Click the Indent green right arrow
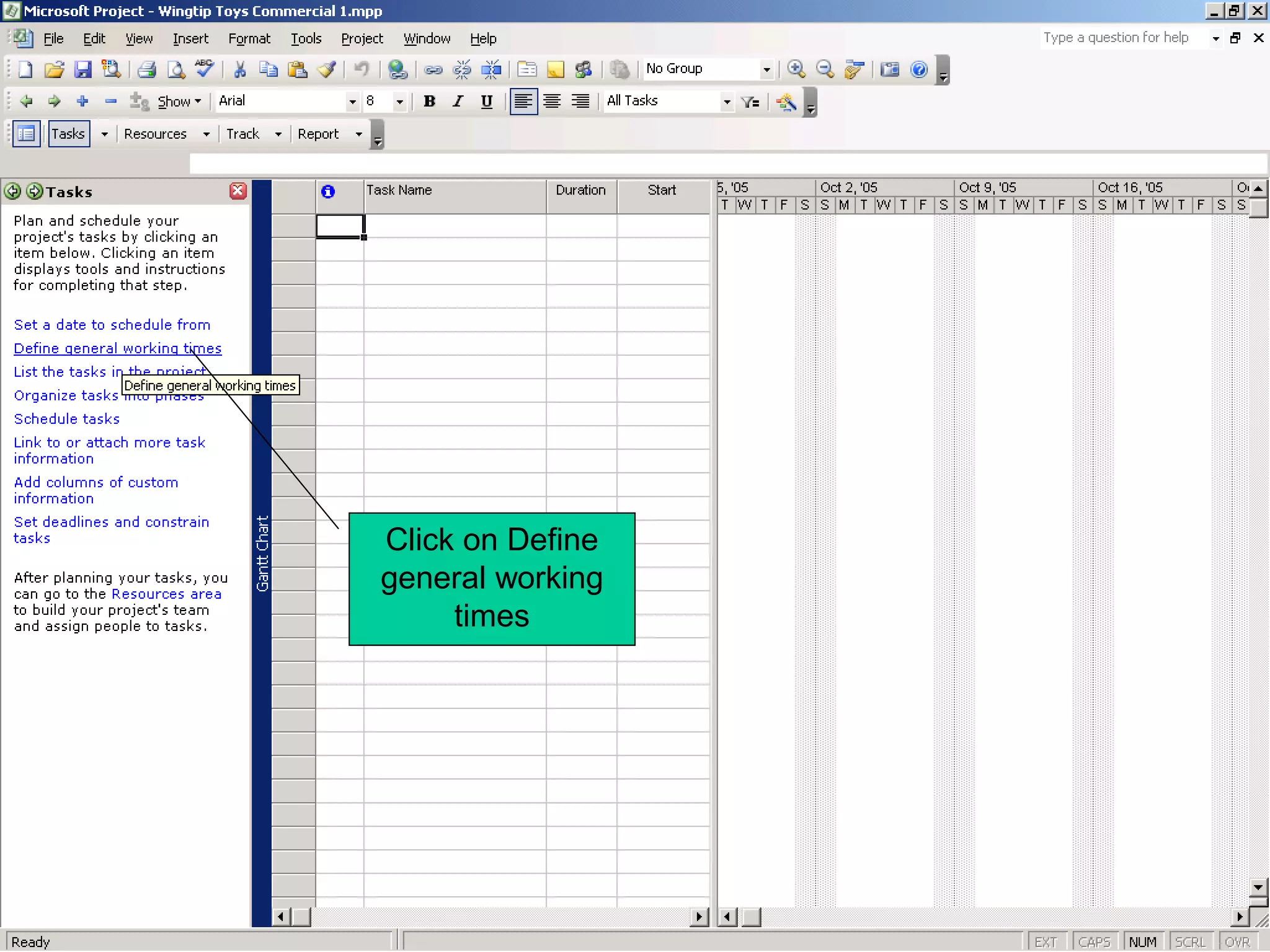This screenshot has width=1270, height=952. click(55, 101)
